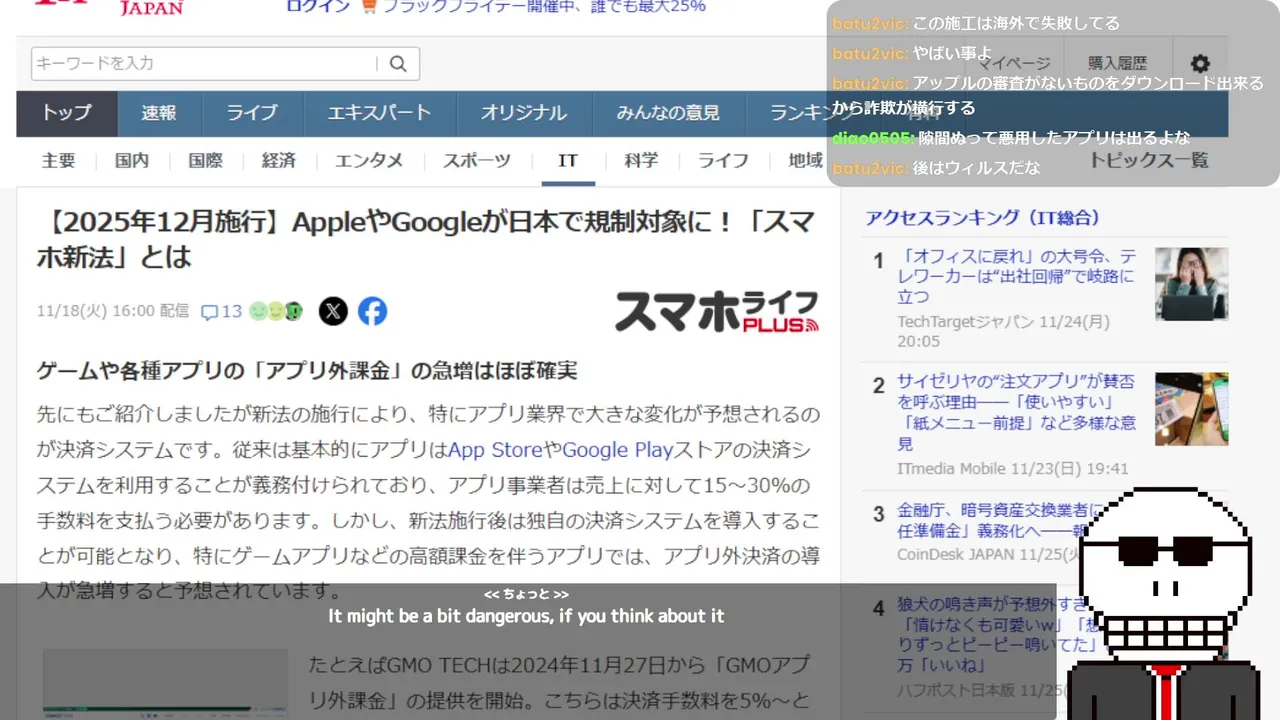Click the shopping cart campaign icon

point(369,6)
